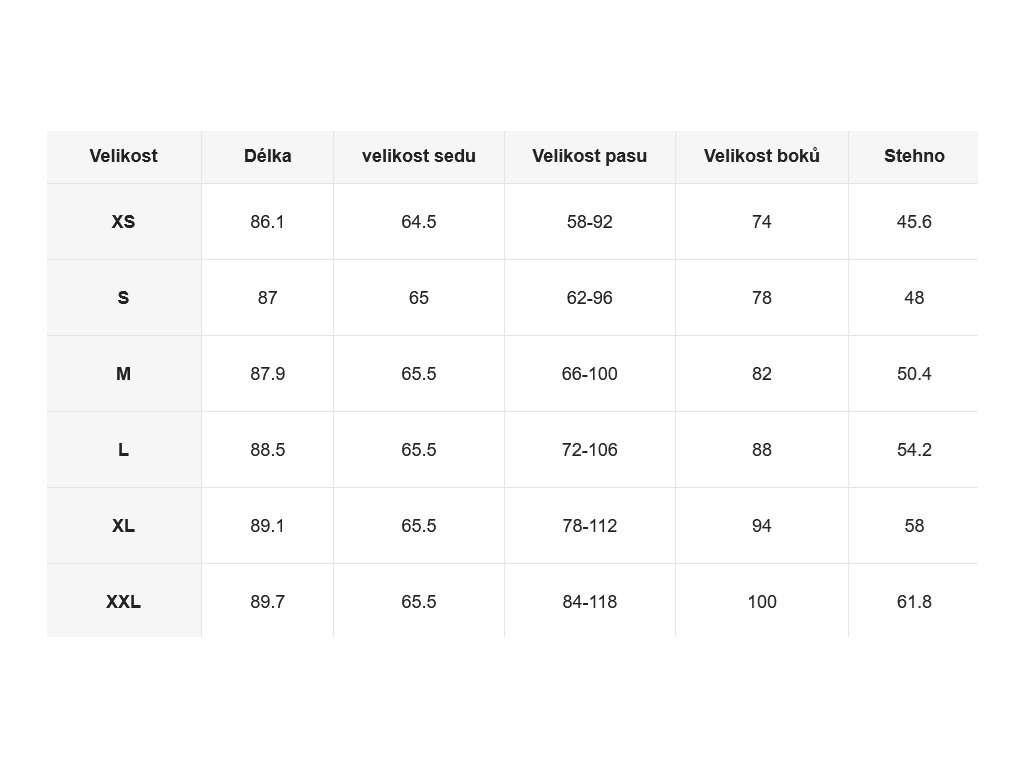Click the hip value 100

click(761, 601)
